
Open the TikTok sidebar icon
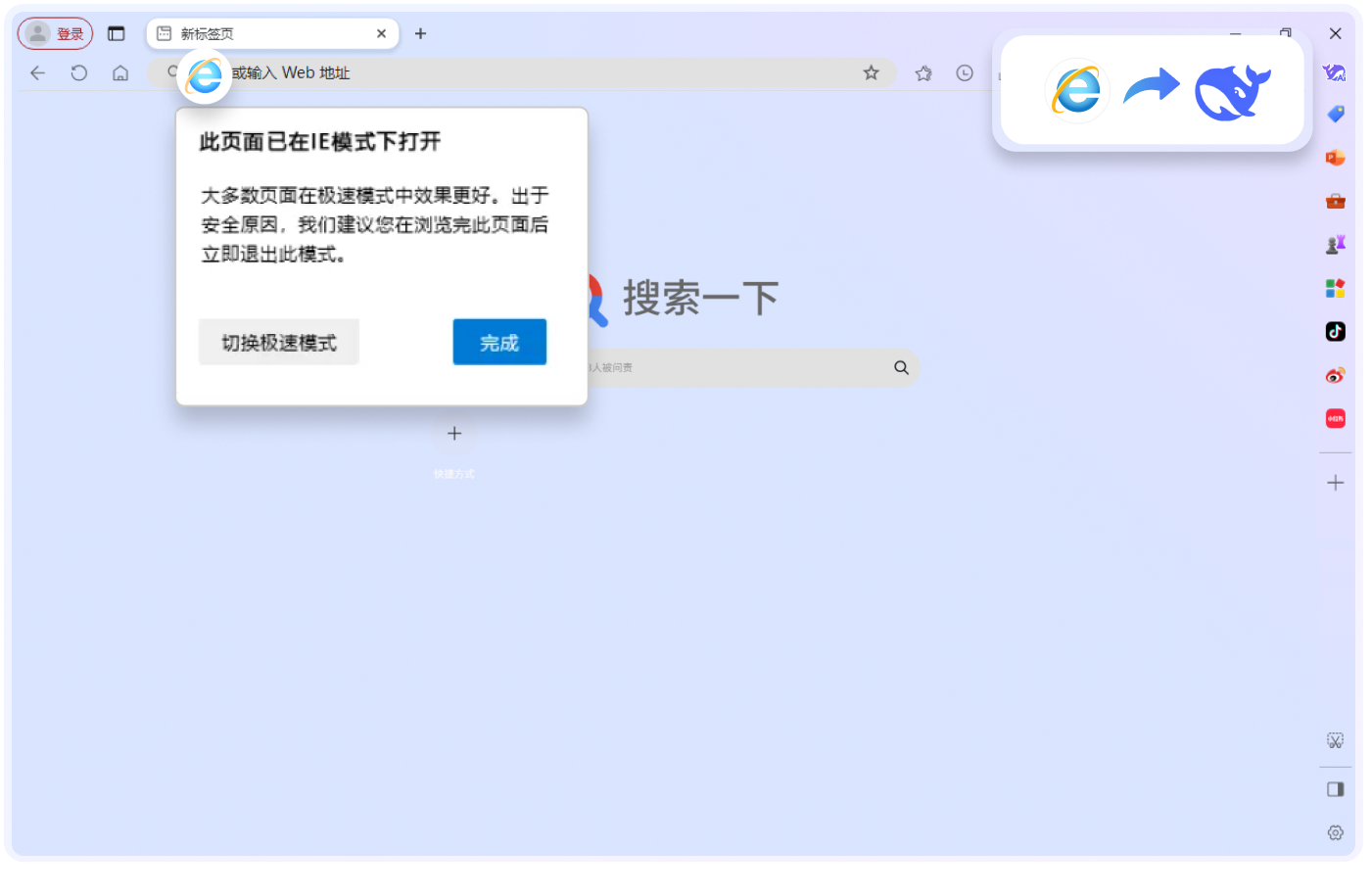click(1336, 331)
